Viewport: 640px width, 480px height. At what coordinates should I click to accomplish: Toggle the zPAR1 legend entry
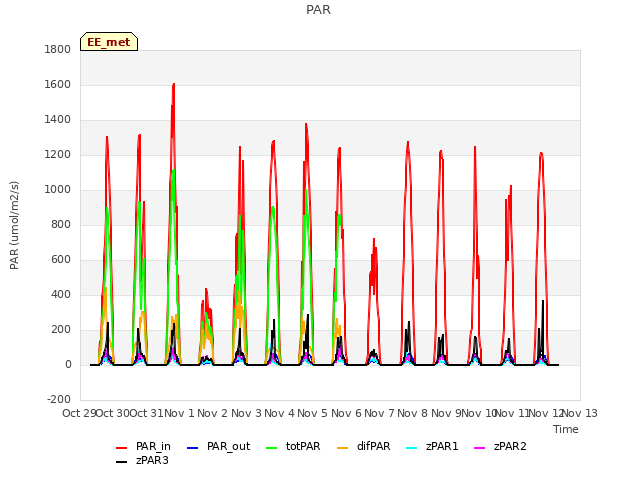tap(432, 447)
